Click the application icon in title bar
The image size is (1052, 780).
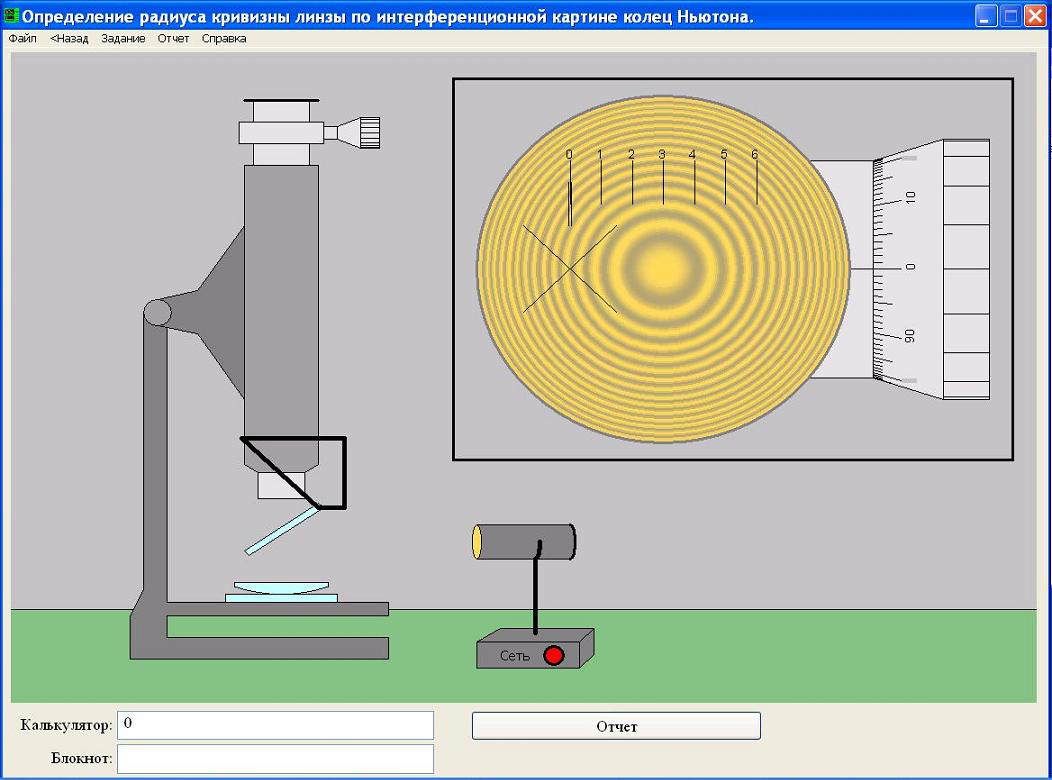[12, 16]
